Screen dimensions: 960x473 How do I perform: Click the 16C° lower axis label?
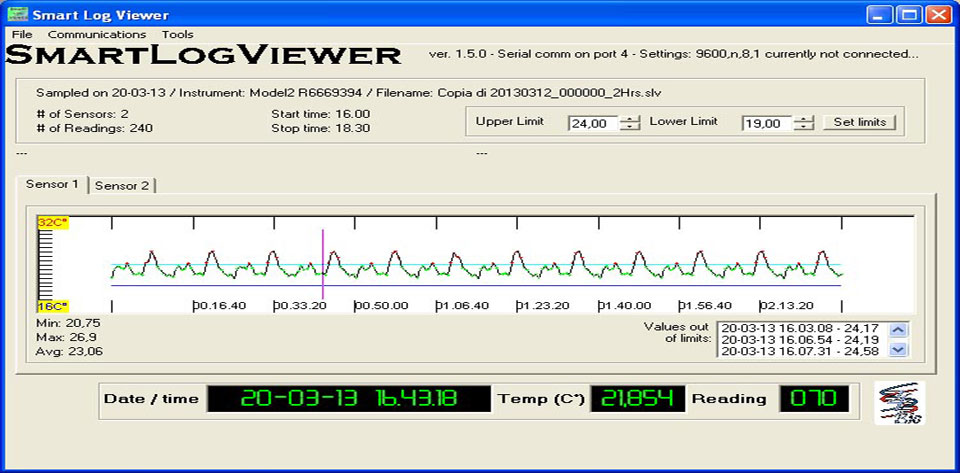pyautogui.click(x=53, y=306)
